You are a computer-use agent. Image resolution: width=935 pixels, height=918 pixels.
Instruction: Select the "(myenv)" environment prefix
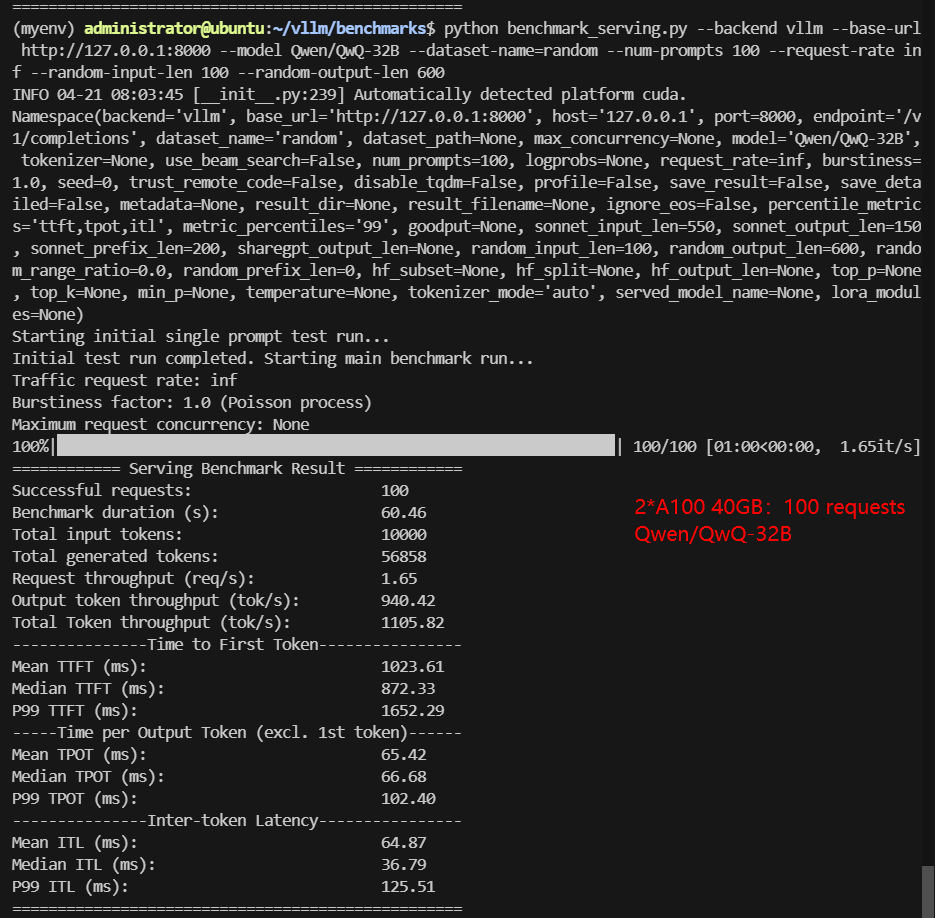pyautogui.click(x=44, y=29)
